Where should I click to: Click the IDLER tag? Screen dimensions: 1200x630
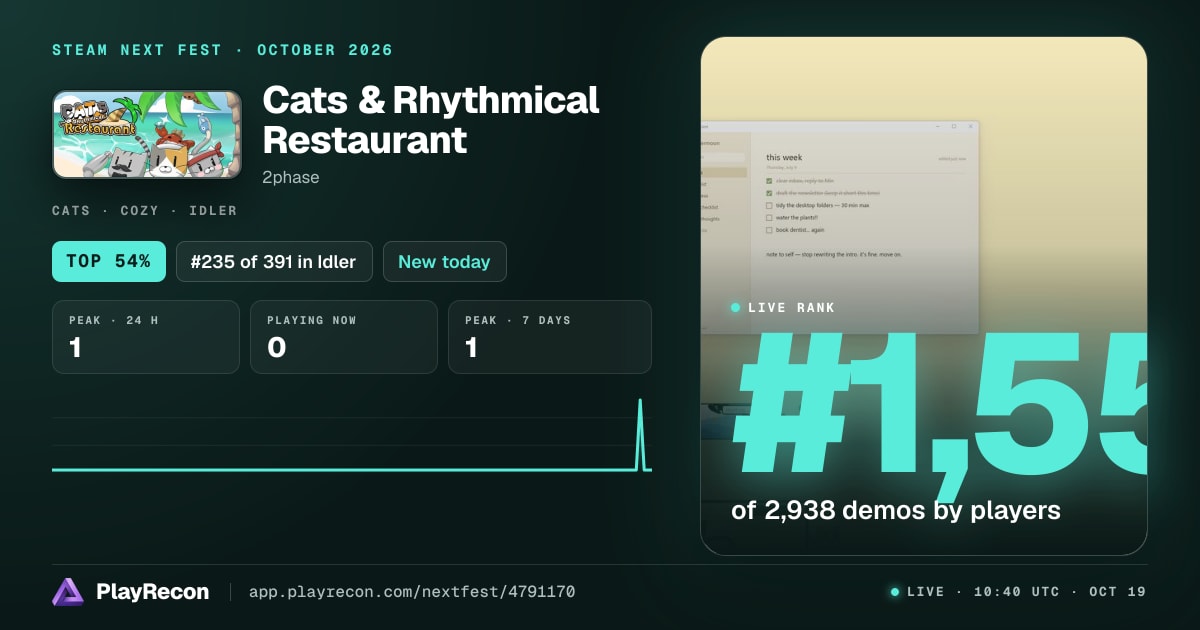click(x=213, y=211)
